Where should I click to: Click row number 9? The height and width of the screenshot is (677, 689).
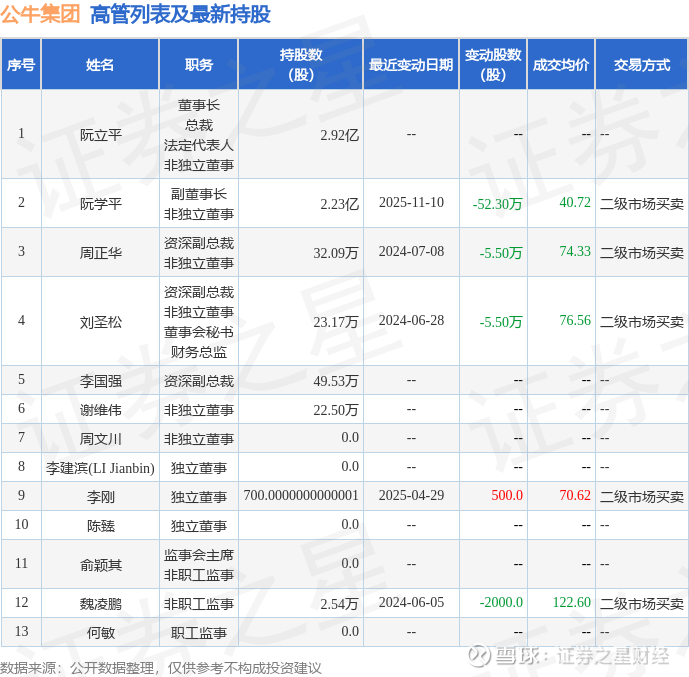(22, 496)
